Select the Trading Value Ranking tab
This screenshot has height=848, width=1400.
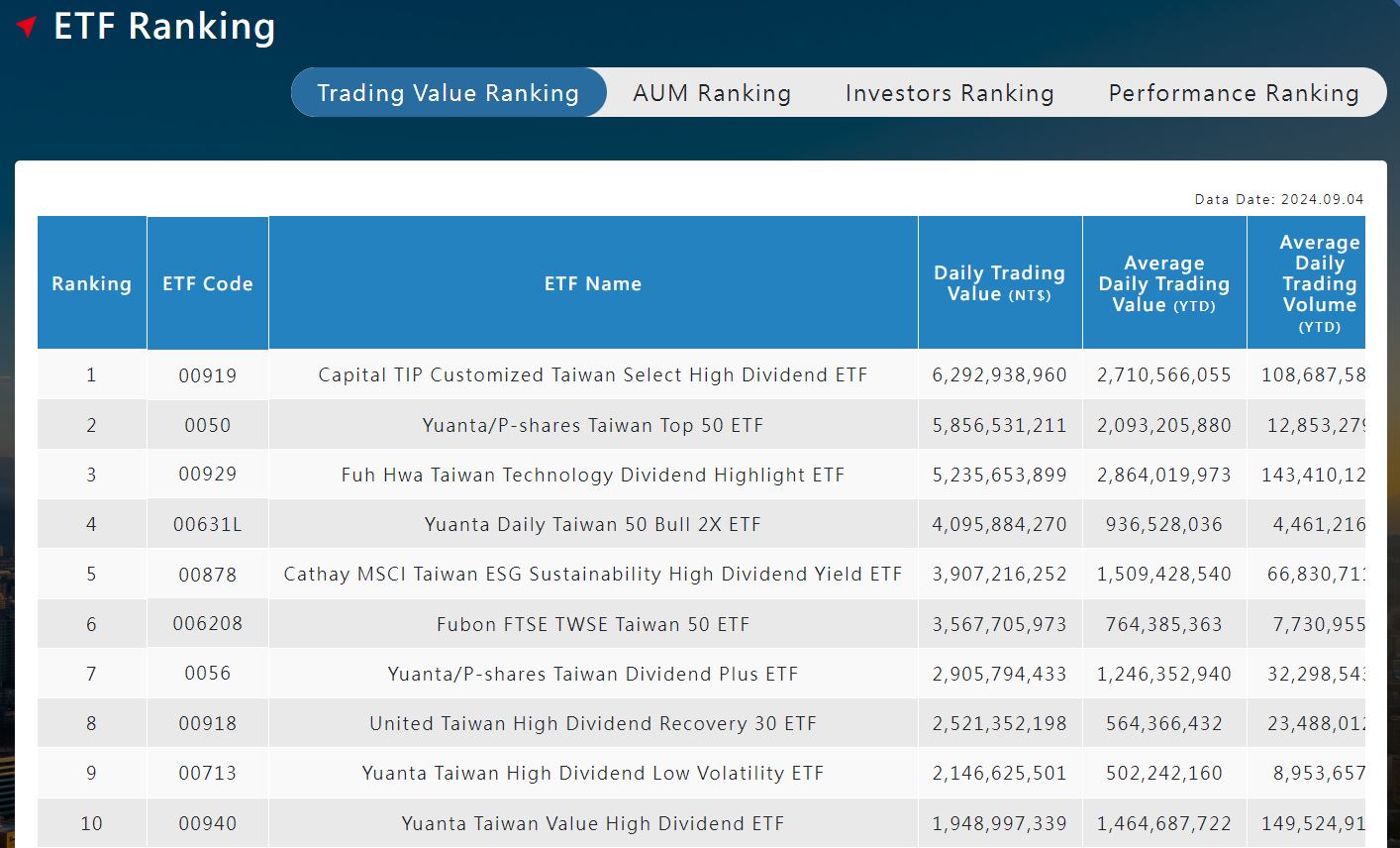[448, 93]
